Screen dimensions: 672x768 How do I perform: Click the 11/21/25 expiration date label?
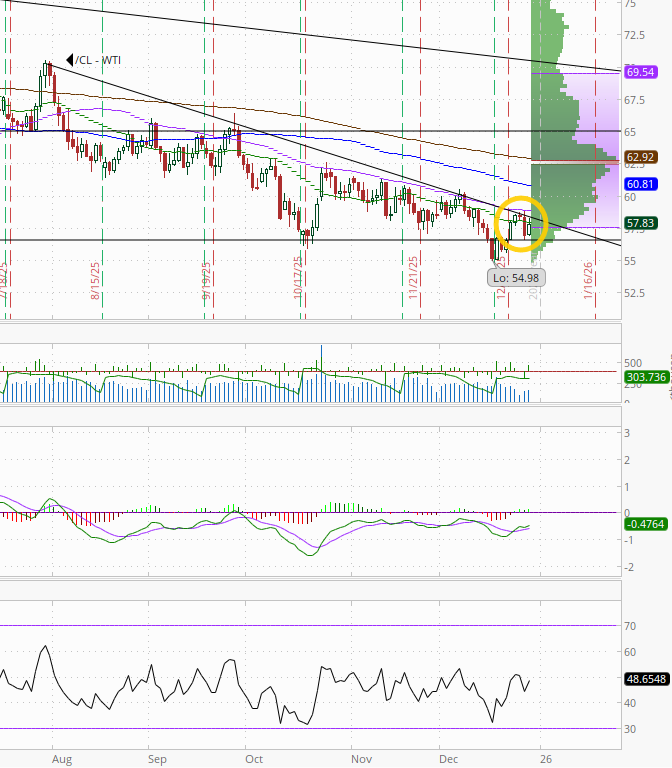pos(413,278)
